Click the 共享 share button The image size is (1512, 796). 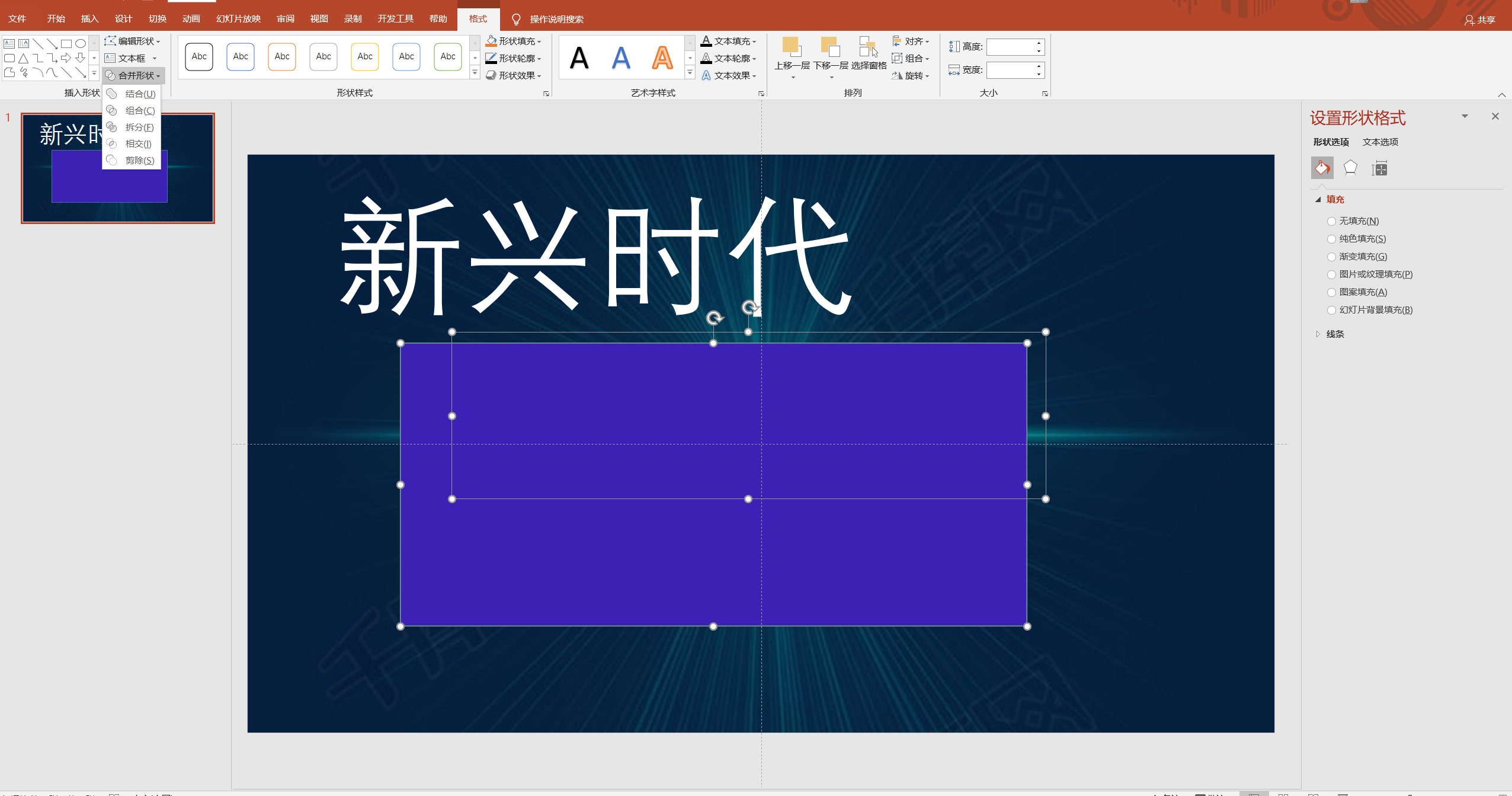tap(1479, 20)
